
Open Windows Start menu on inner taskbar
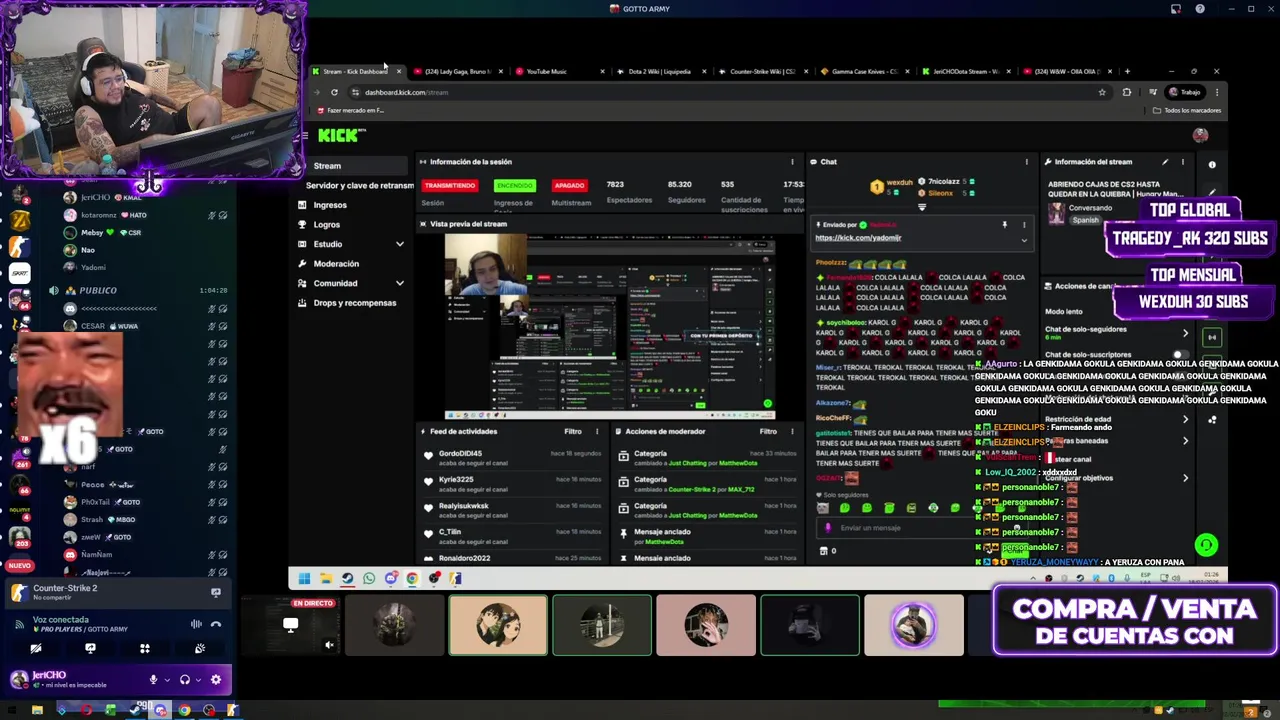[304, 578]
